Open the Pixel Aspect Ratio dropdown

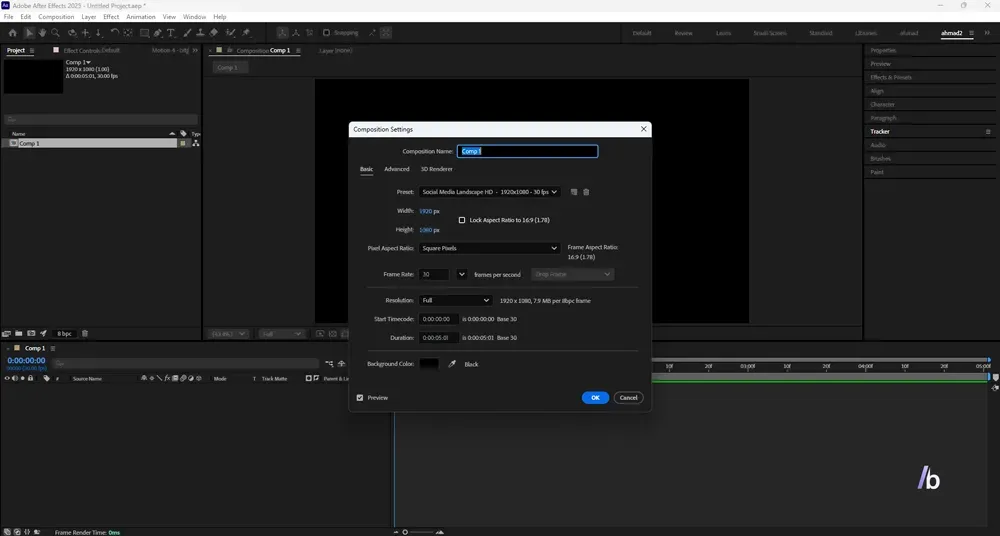489,248
